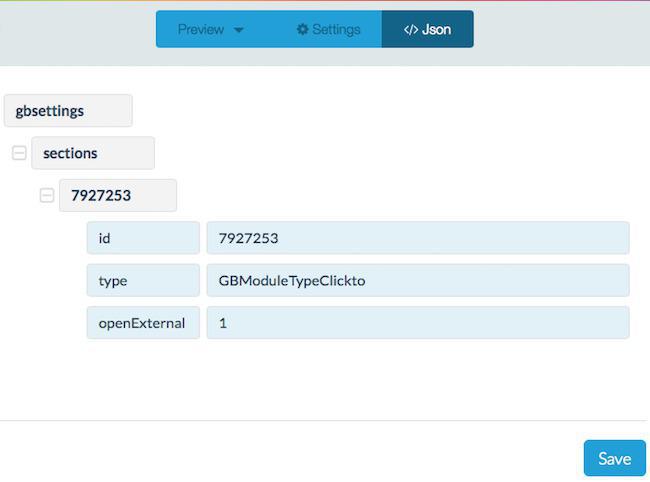
Task: Click the type key field
Action: point(143,281)
